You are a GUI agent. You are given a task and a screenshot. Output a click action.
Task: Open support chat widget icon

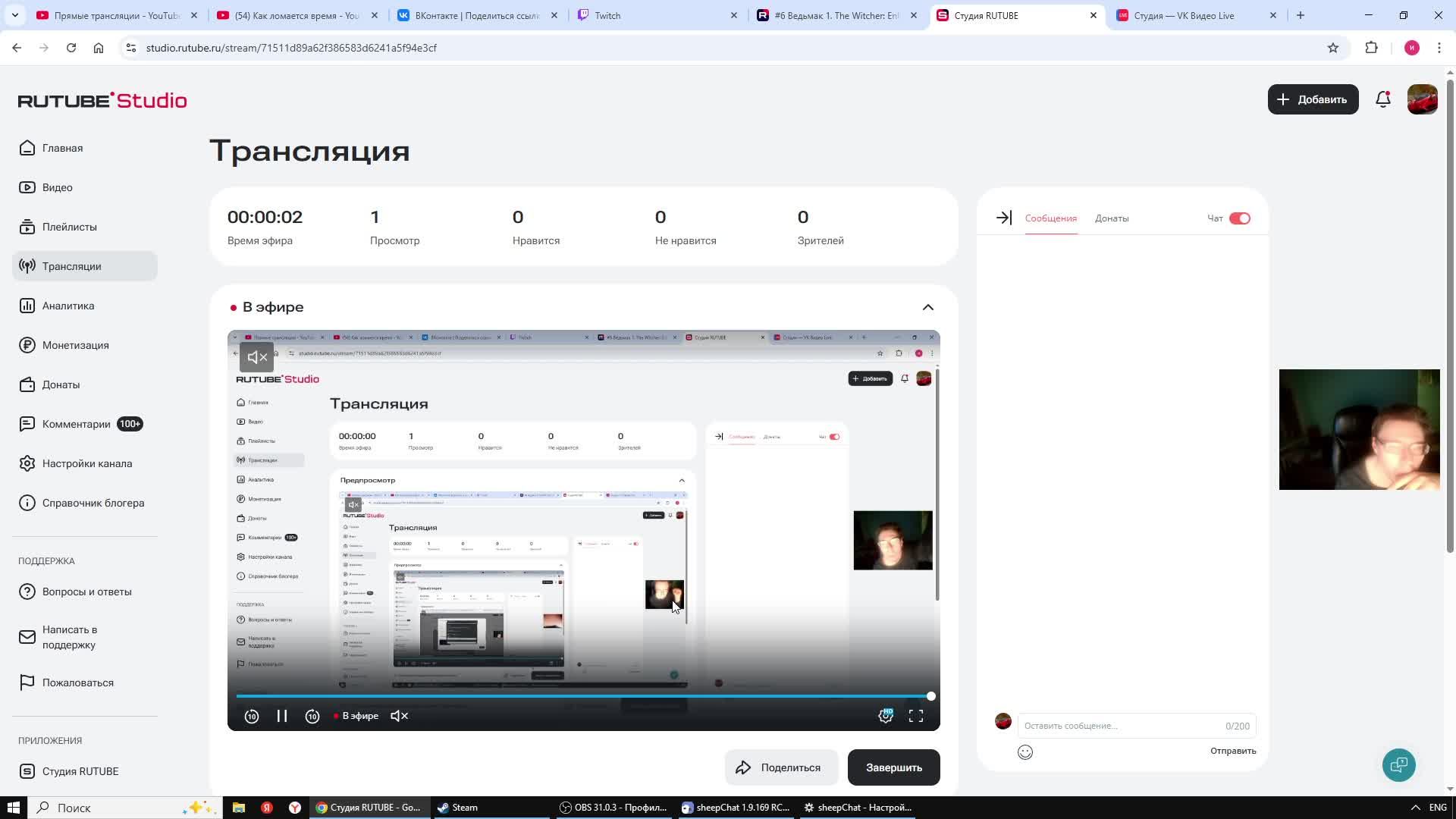(x=1398, y=764)
